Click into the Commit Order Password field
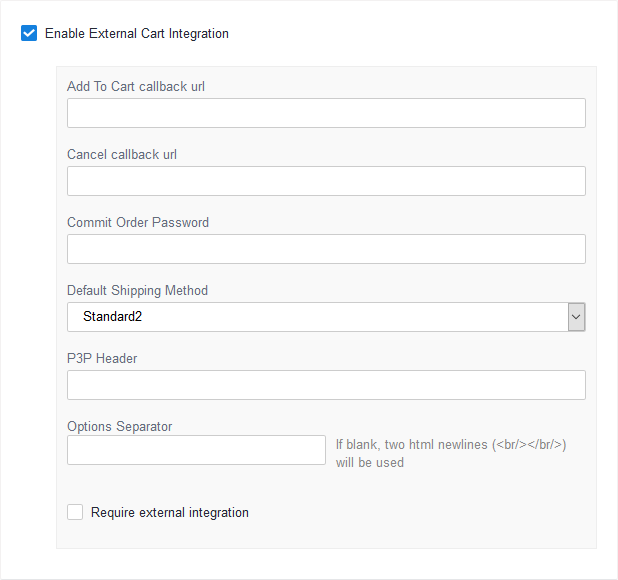The height and width of the screenshot is (580, 618). 326,249
